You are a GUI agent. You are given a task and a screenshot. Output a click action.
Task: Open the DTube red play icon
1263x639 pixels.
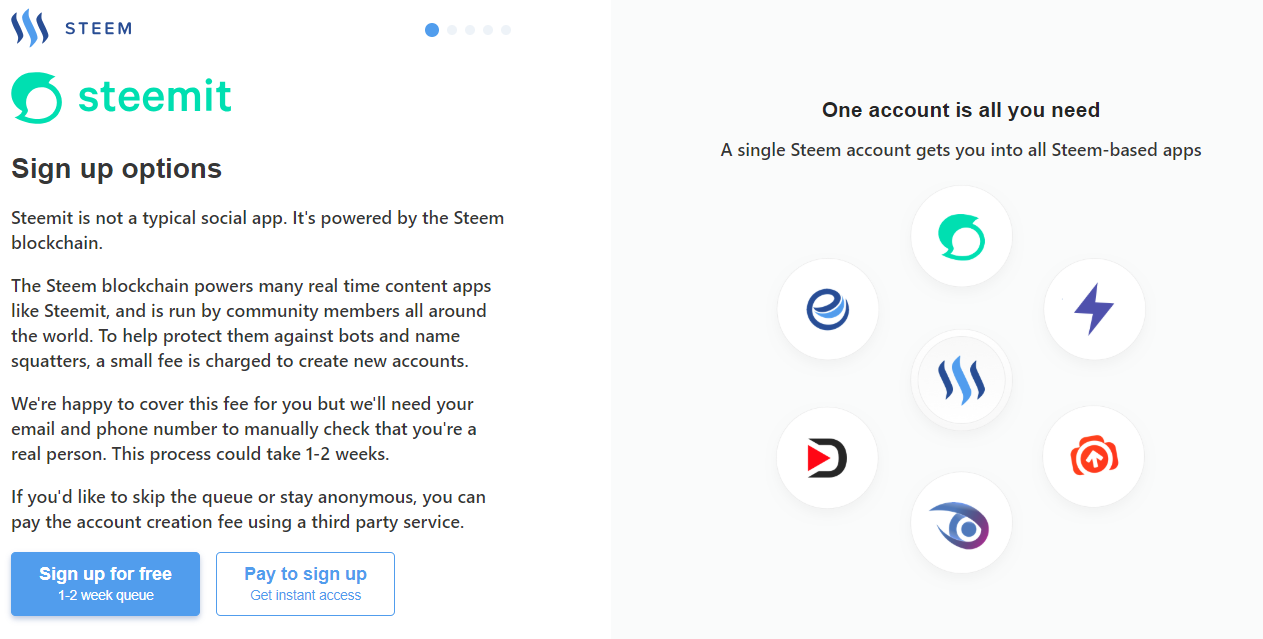(x=827, y=458)
